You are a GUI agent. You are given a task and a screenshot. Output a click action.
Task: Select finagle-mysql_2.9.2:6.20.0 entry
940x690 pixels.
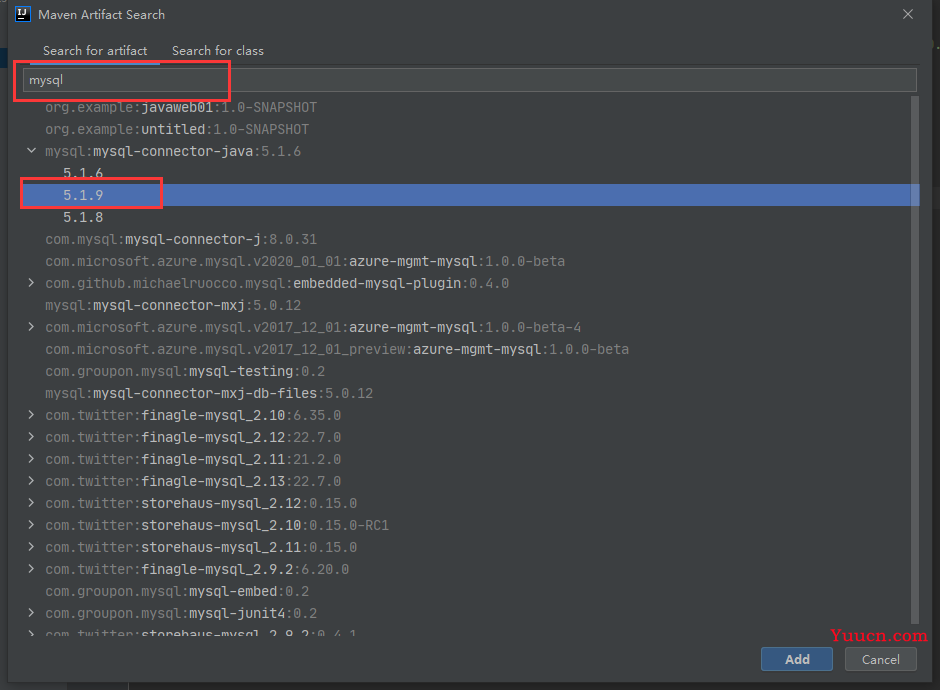[197, 569]
